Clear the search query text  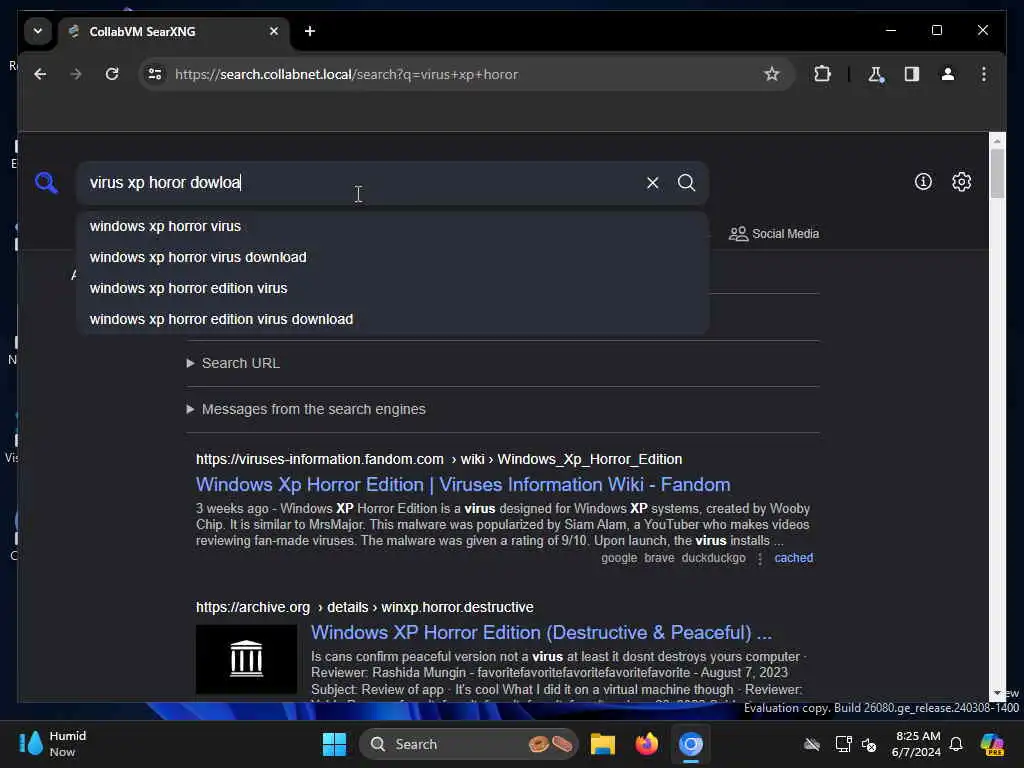[652, 183]
